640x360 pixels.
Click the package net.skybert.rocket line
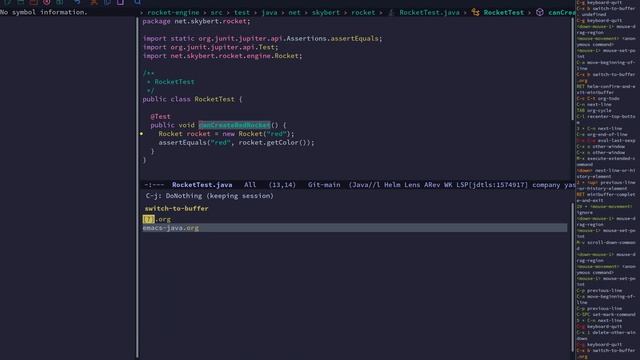(x=196, y=21)
